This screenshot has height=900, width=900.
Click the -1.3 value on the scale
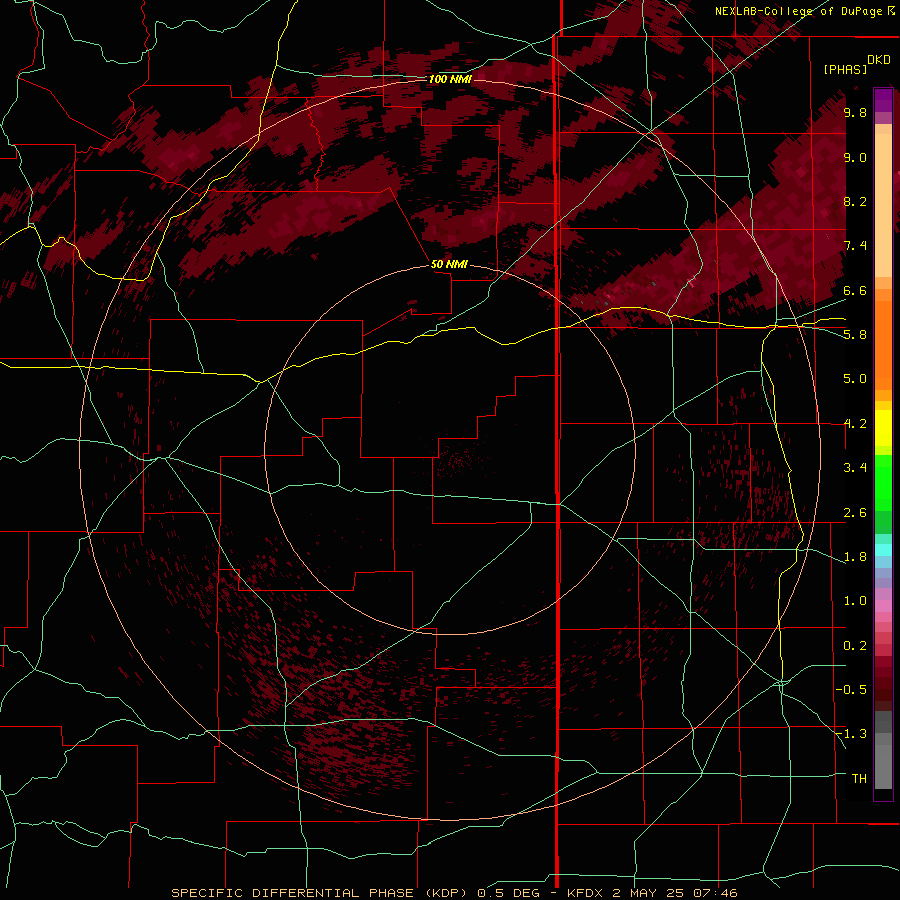coord(851,734)
